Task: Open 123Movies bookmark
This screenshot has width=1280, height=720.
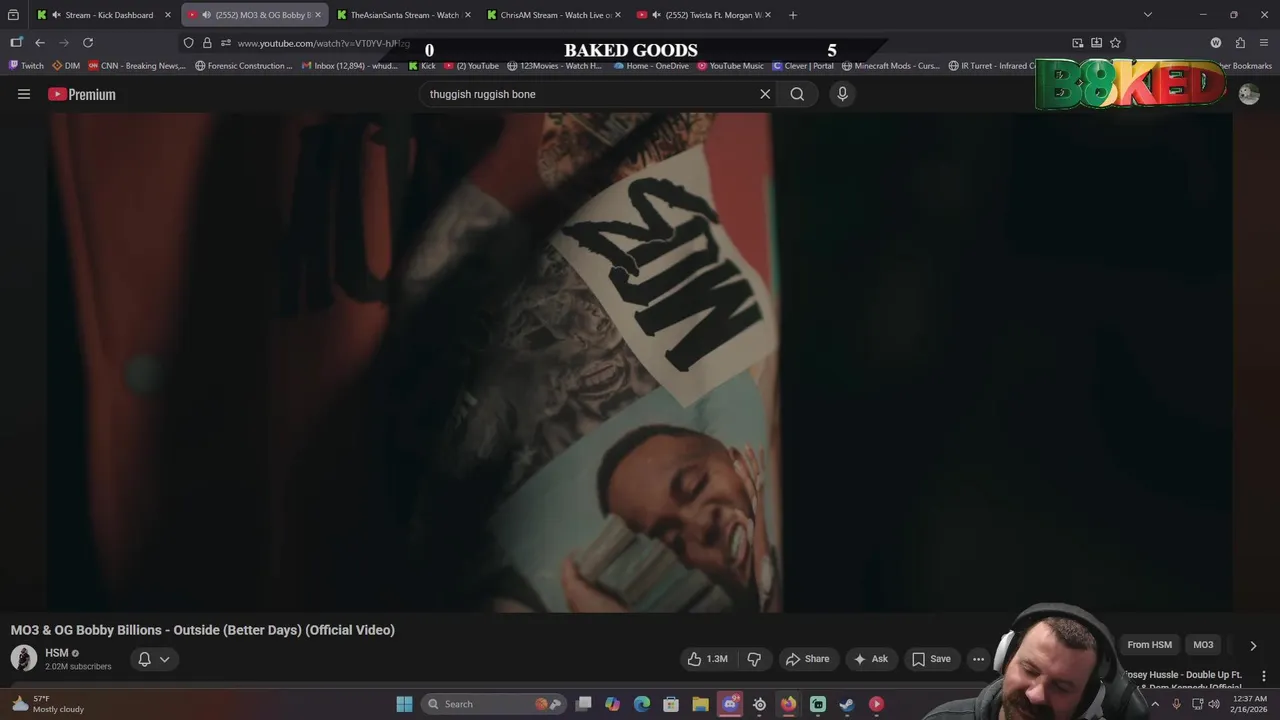Action: (x=554, y=66)
